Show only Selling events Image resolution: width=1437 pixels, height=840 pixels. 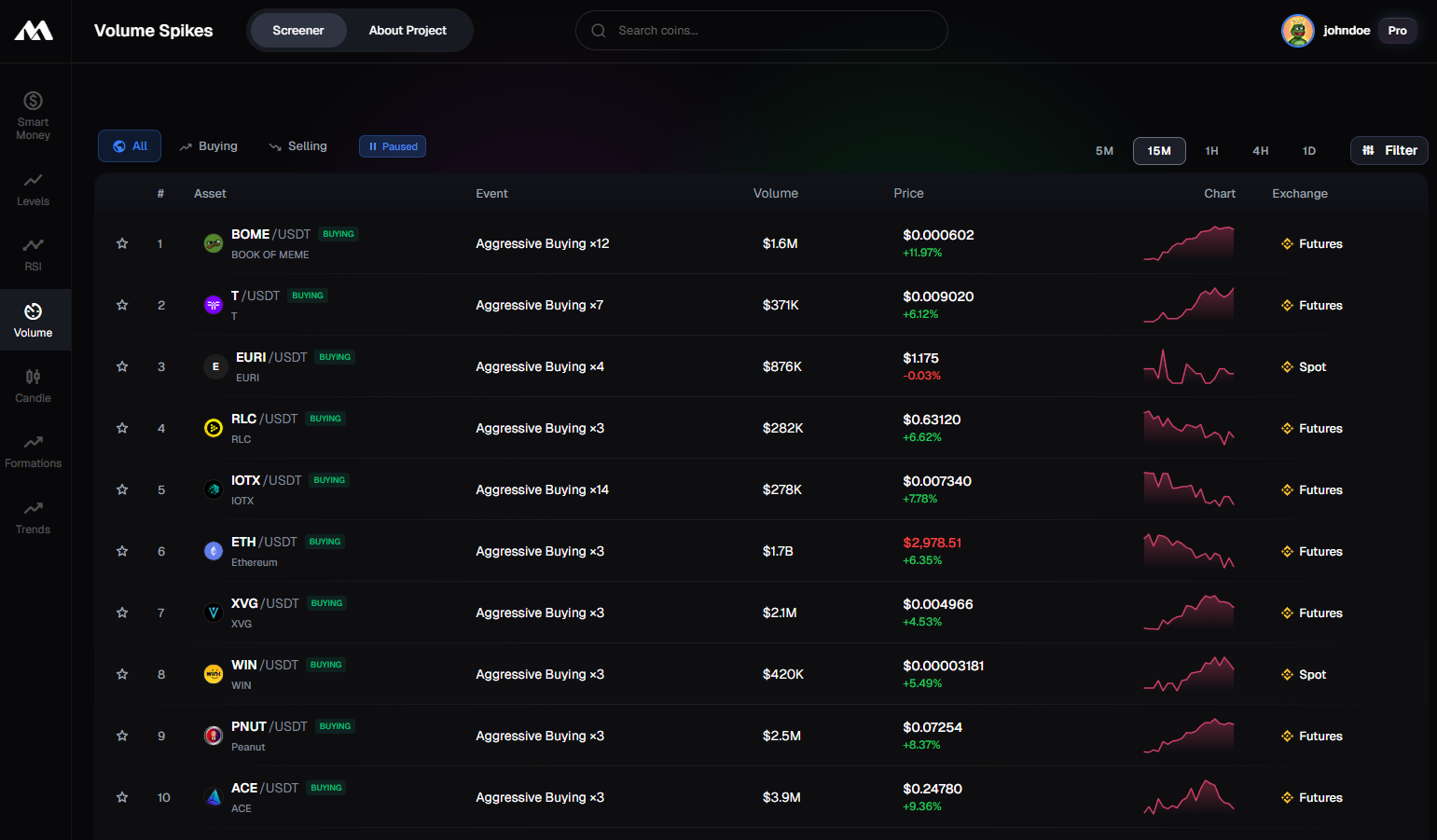coord(298,146)
